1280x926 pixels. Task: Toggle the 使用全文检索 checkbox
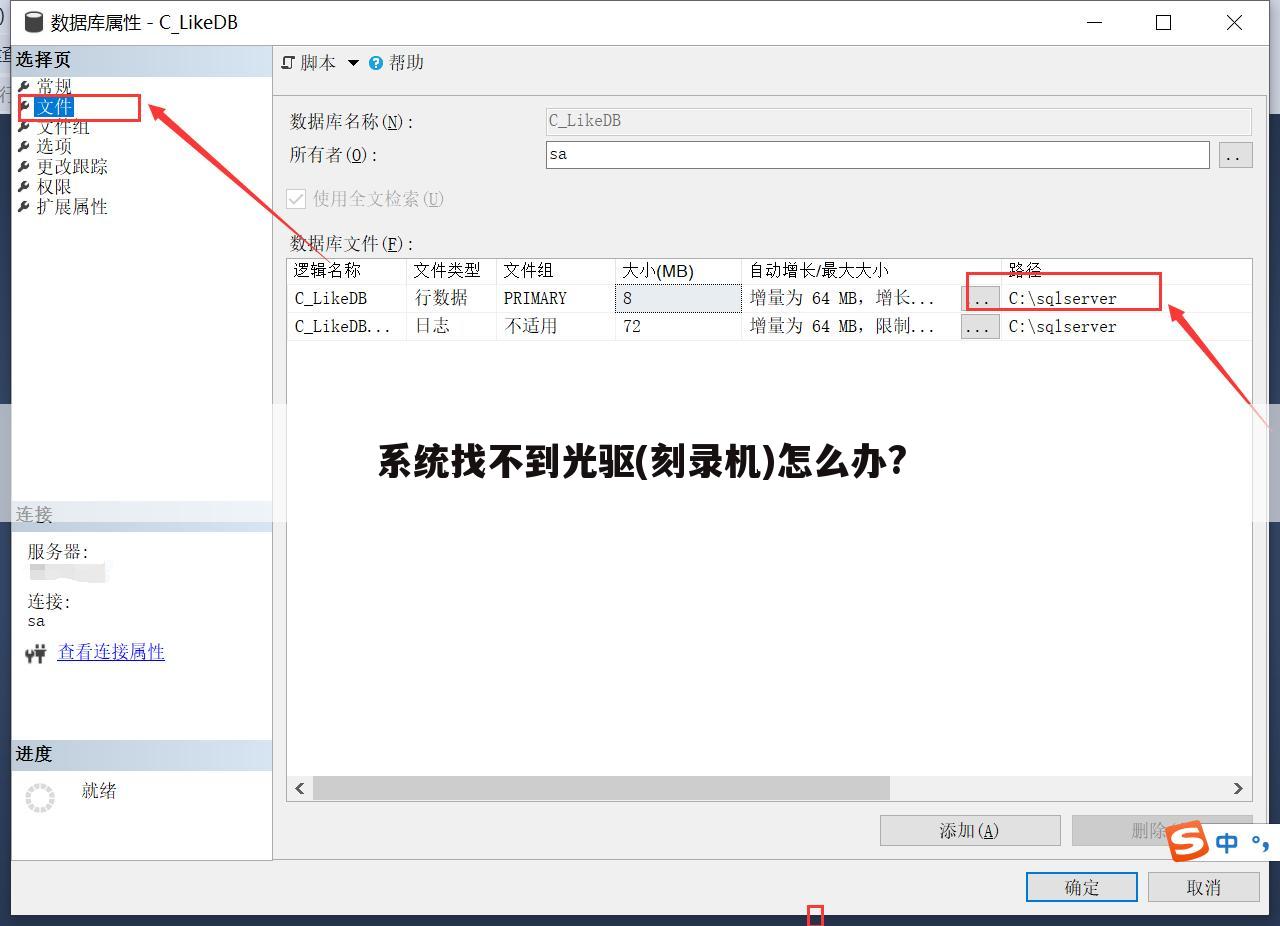(x=296, y=199)
